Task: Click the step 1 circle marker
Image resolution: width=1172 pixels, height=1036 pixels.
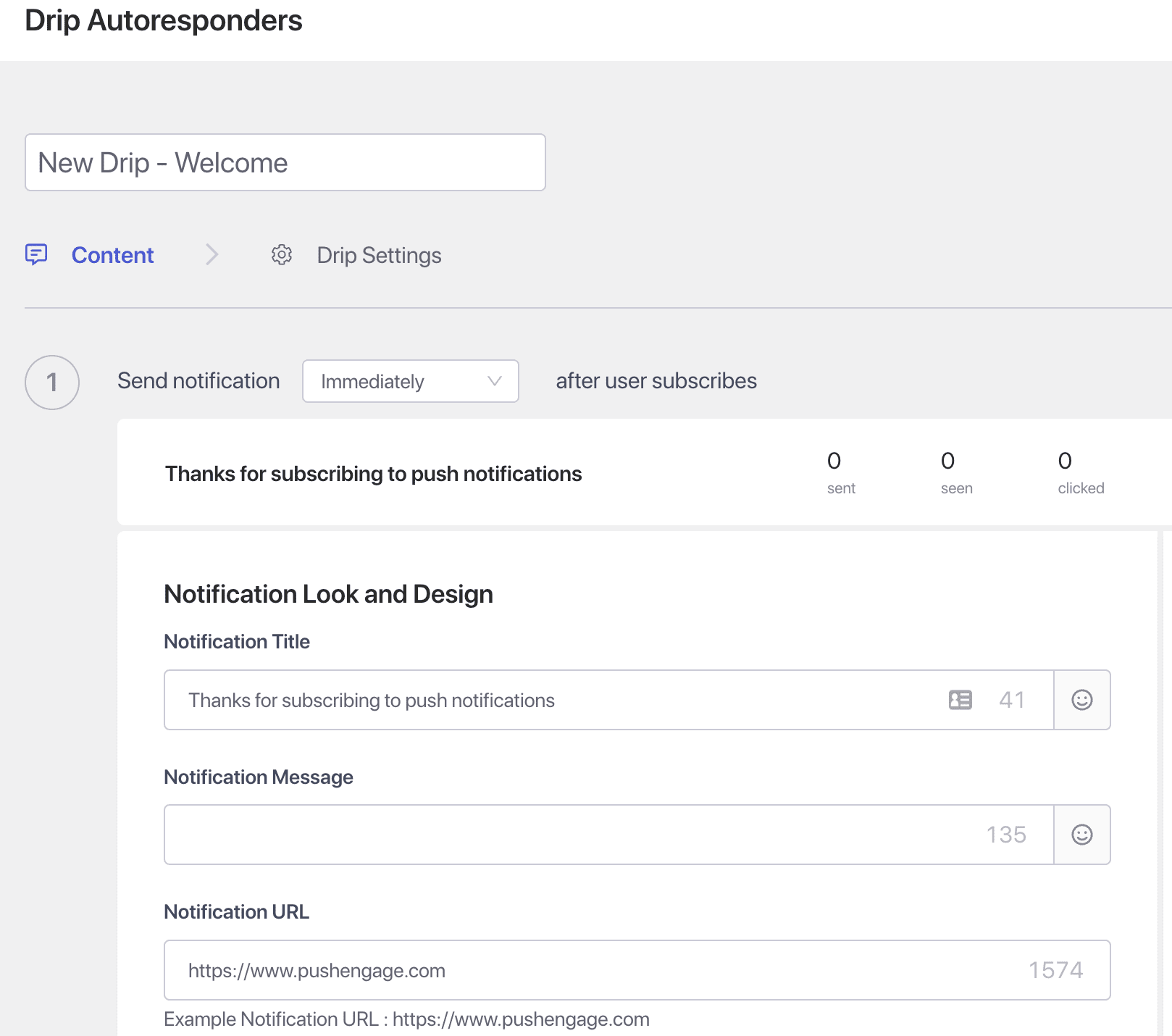Action: tap(52, 383)
